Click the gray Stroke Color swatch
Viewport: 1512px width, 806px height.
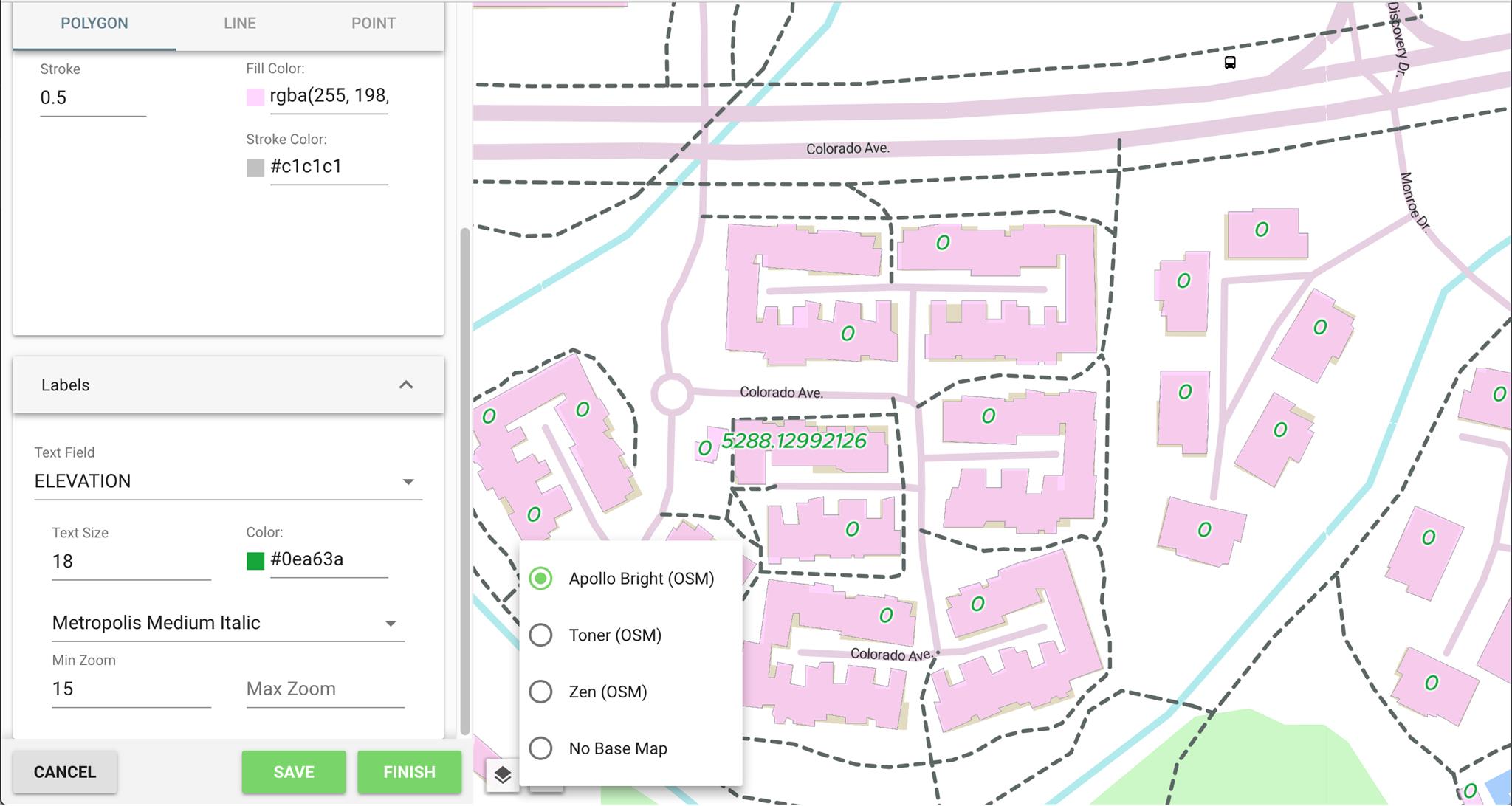pyautogui.click(x=255, y=168)
